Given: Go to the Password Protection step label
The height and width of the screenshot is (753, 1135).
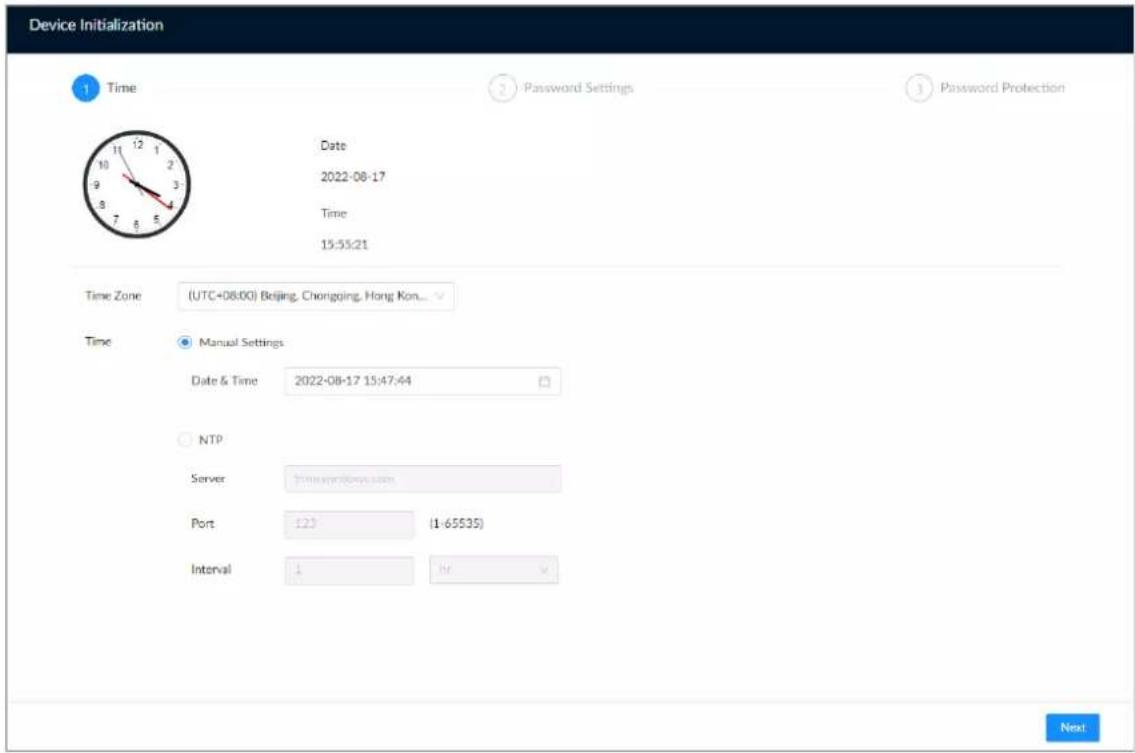Looking at the screenshot, I should coord(1002,88).
